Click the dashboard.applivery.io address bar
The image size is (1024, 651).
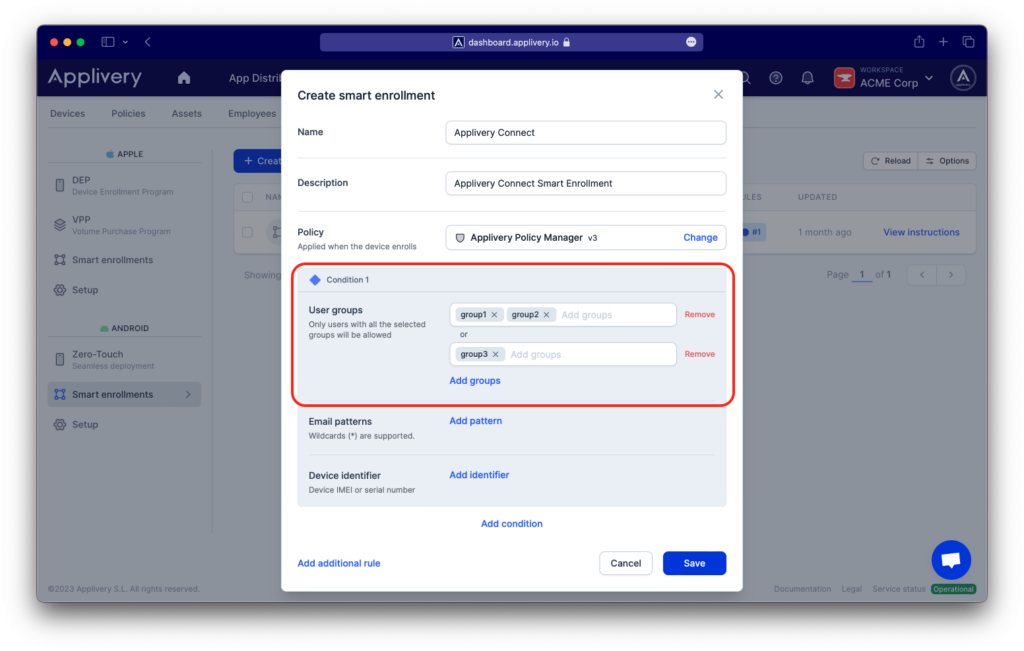(x=511, y=42)
